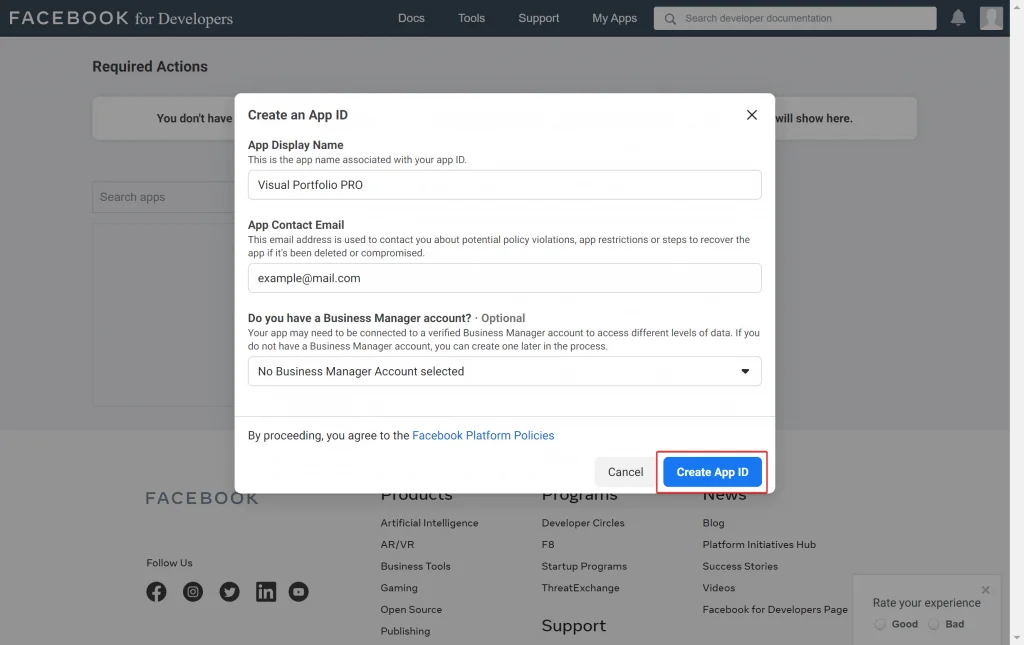Click the Search apps input field
Image resolution: width=1024 pixels, height=645 pixels.
click(x=163, y=197)
